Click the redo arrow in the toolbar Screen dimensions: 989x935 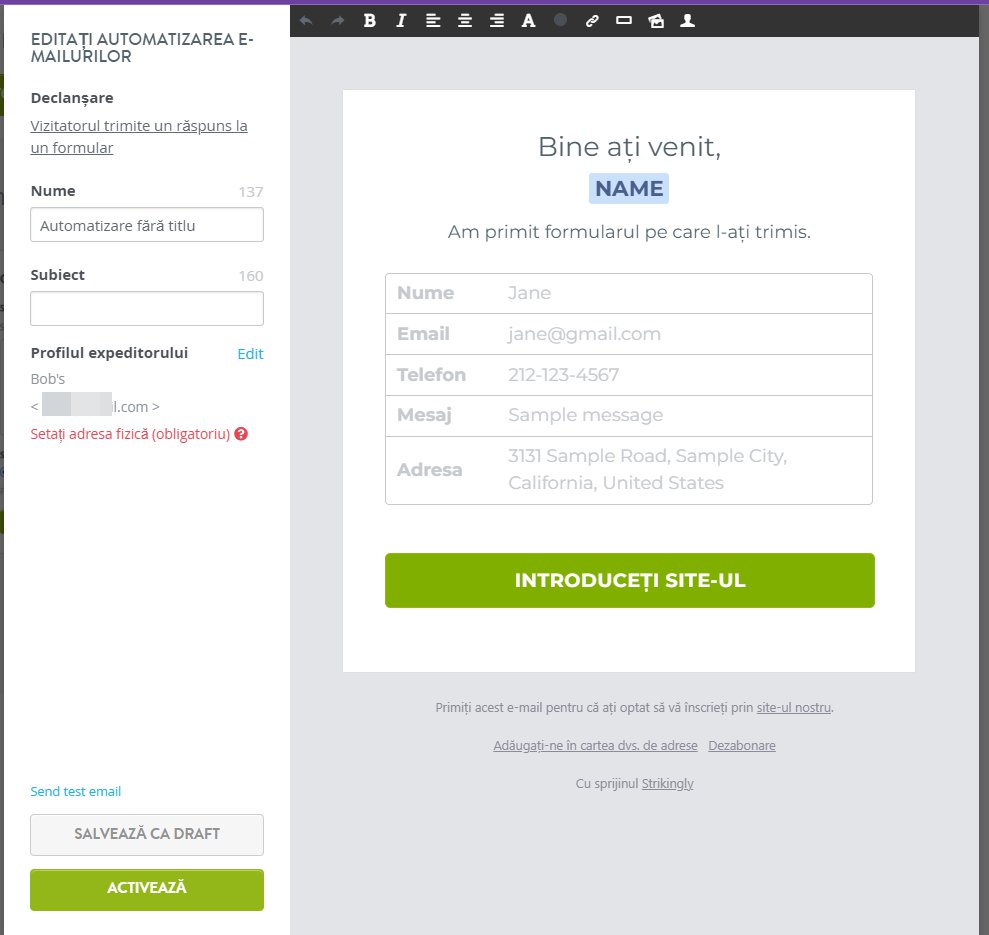point(338,21)
